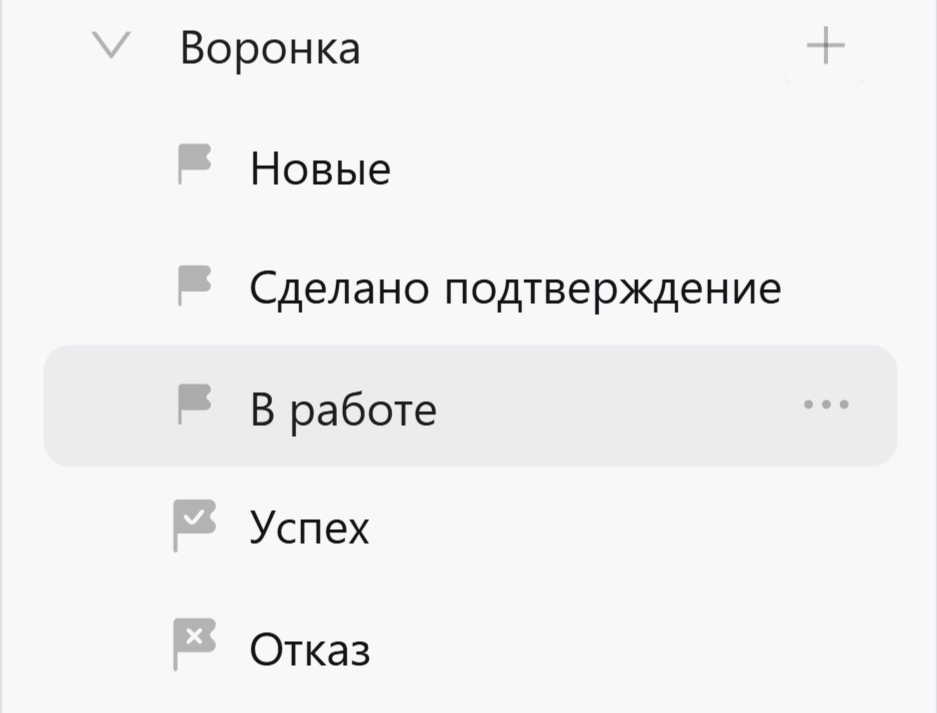Viewport: 937px width, 713px height.
Task: Click the word подтверждение in the stage list
Action: click(x=612, y=289)
